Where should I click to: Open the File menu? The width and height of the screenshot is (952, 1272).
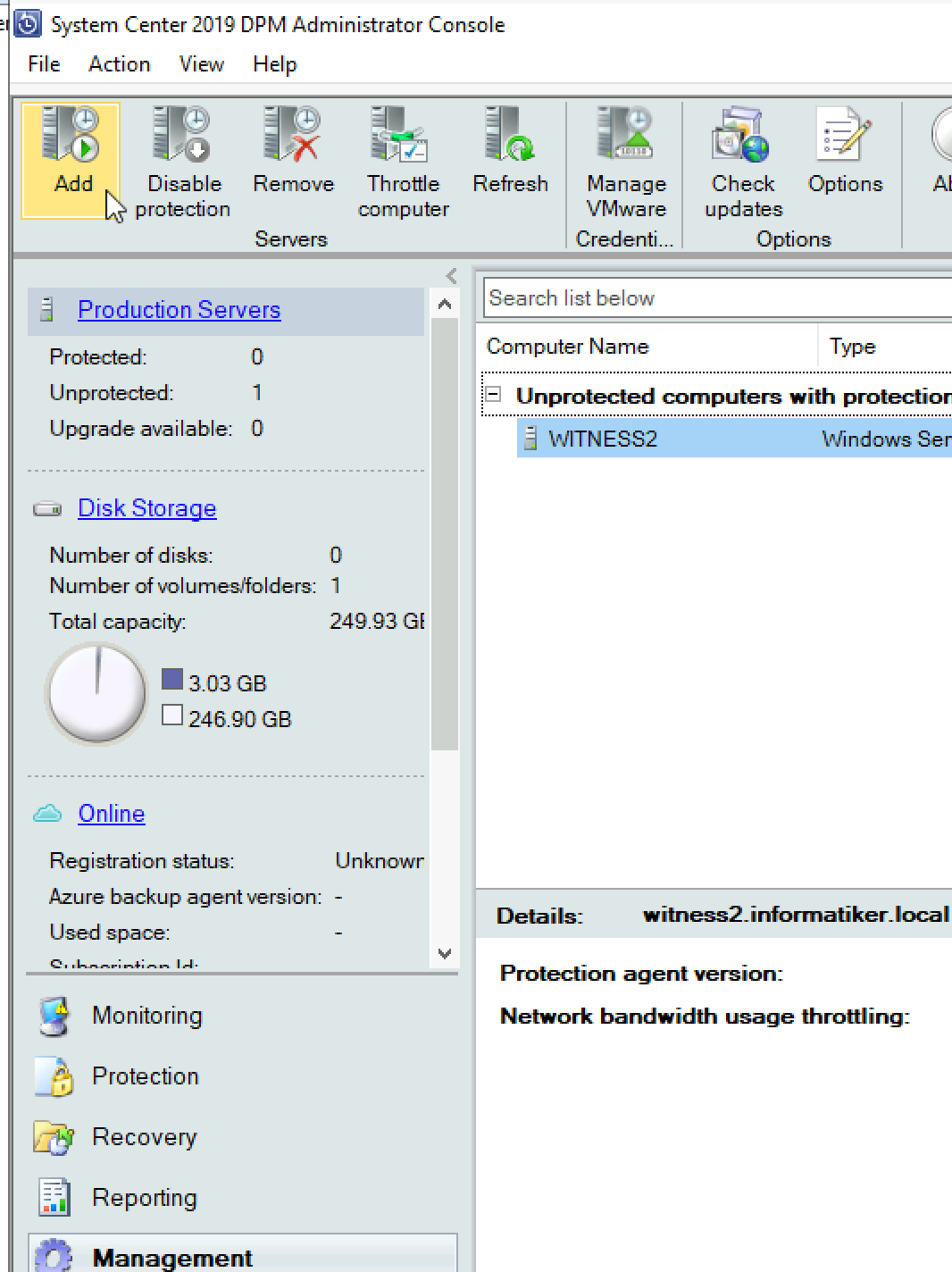click(x=44, y=64)
